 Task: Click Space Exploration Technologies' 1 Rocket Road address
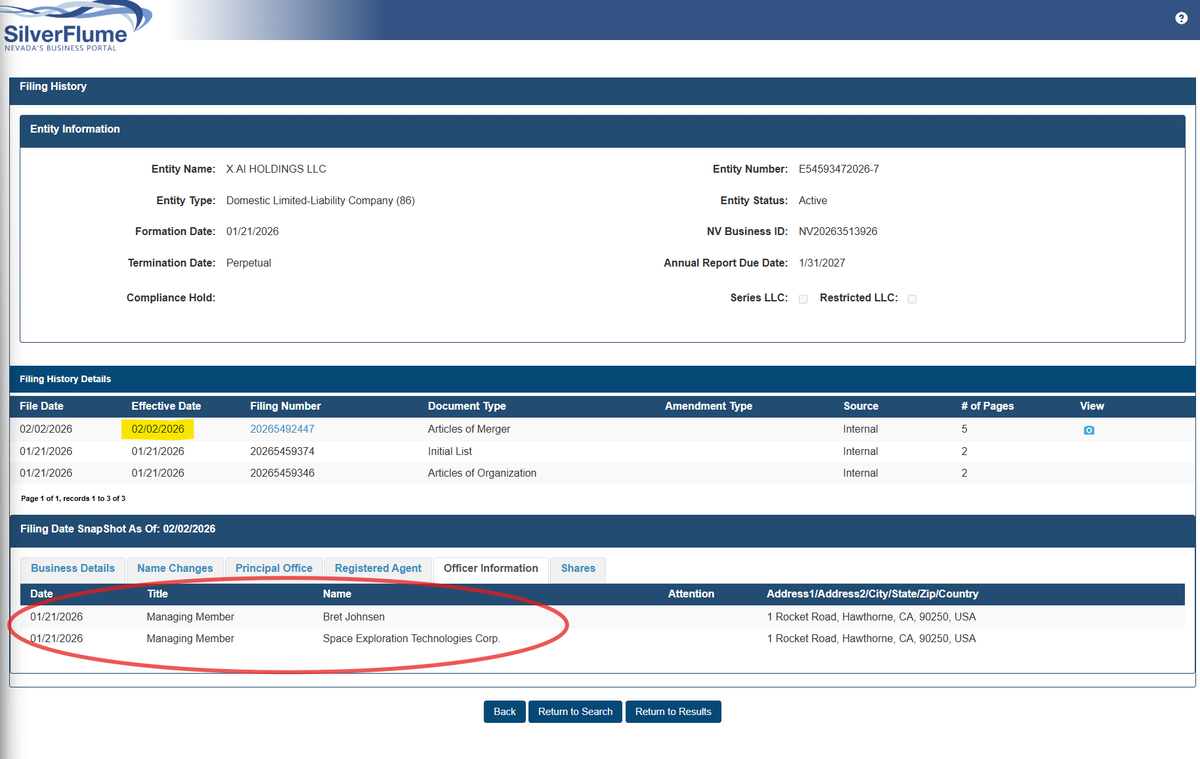point(871,638)
